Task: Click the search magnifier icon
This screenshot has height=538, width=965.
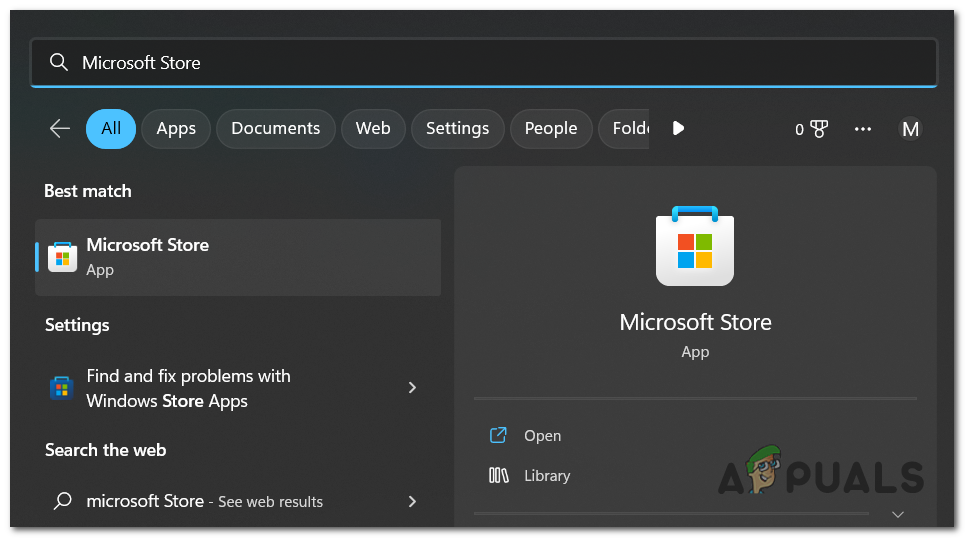Action: tap(58, 62)
